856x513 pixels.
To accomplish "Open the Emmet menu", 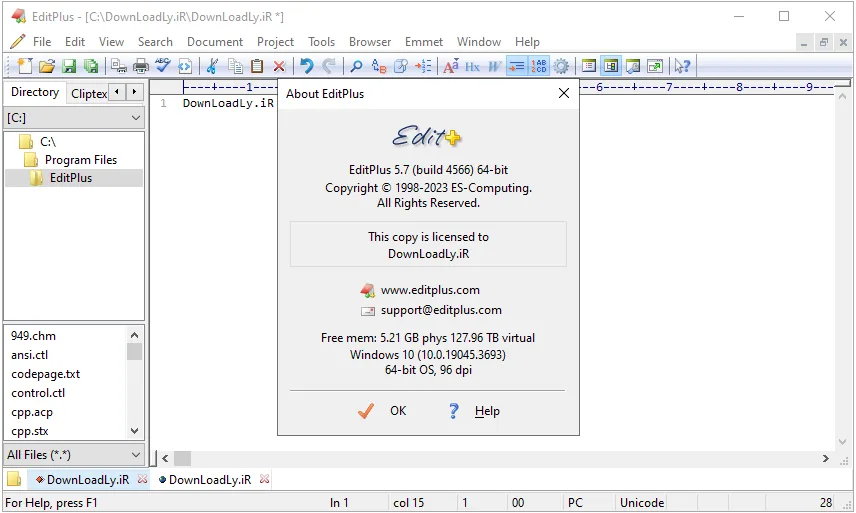I will (x=424, y=41).
